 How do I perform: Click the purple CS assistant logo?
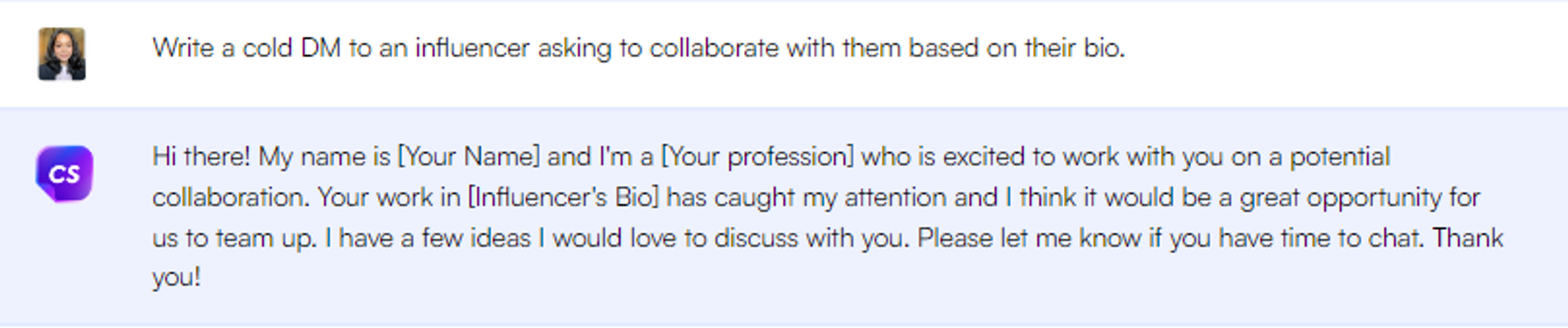tap(64, 173)
